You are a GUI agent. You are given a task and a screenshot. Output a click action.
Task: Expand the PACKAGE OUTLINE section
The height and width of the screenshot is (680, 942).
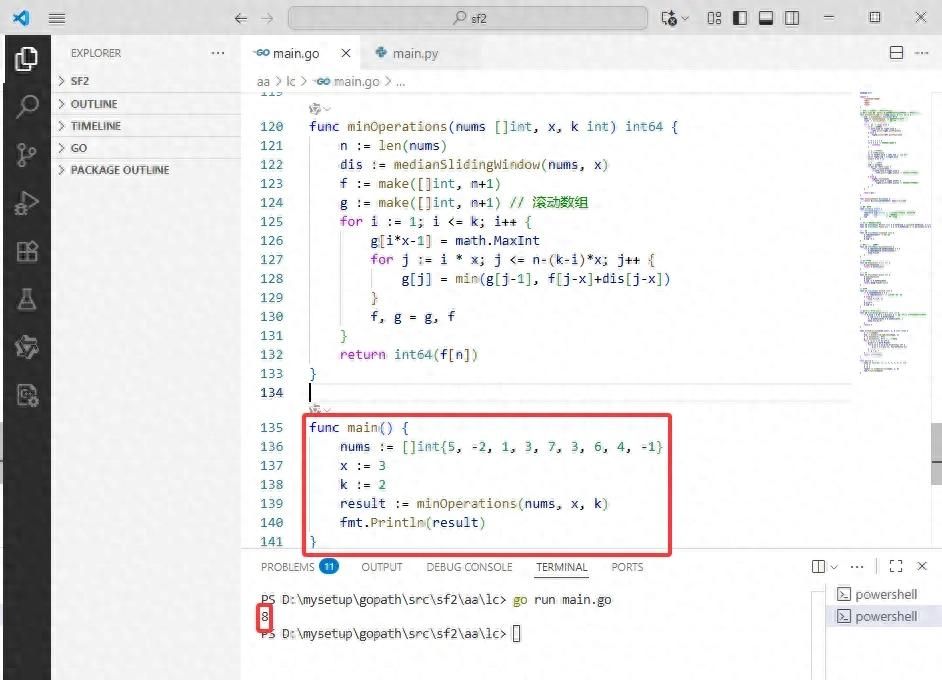tap(119, 170)
